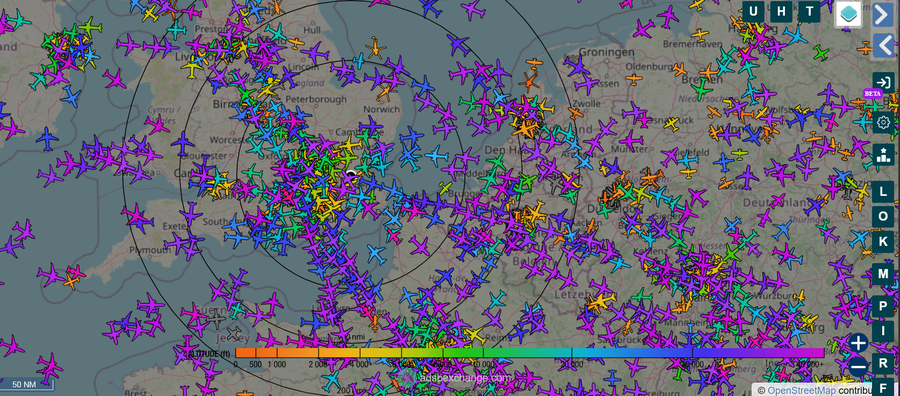Click the 50 NM scale bar

tap(27, 385)
